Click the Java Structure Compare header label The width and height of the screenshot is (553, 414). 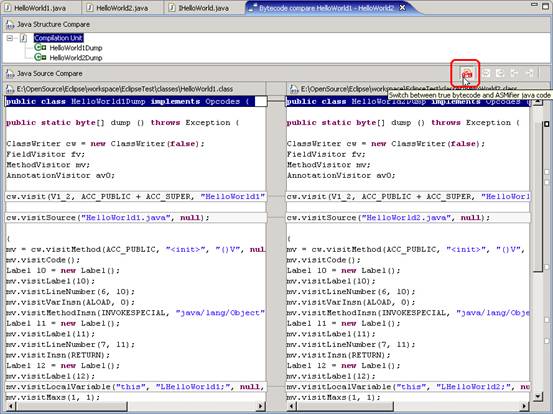[x=53, y=24]
